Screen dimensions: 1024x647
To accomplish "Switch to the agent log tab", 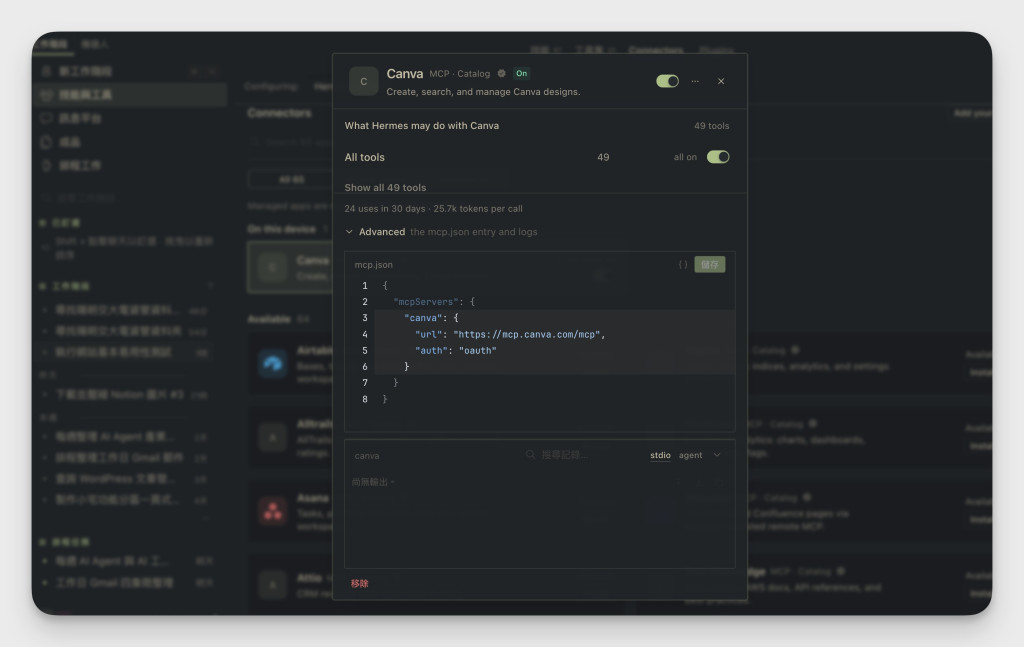I will pyautogui.click(x=690, y=455).
